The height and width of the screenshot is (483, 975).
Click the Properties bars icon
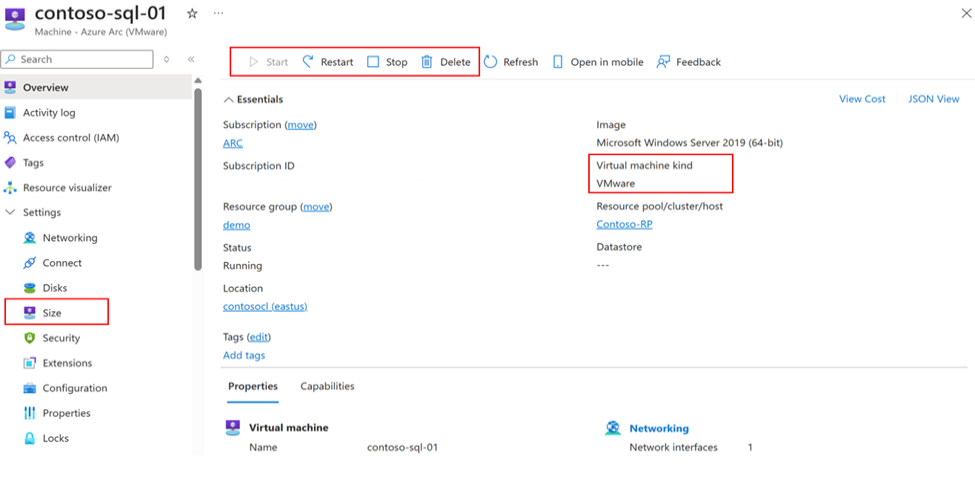click(29, 413)
